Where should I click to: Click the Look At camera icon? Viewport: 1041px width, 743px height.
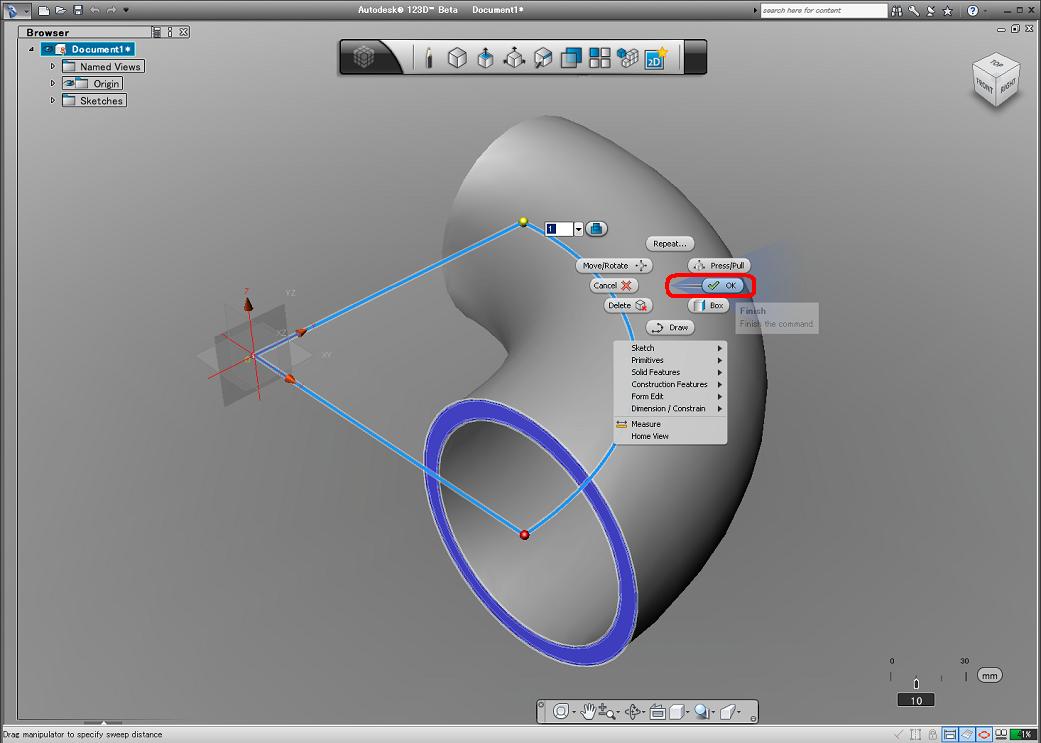[x=657, y=712]
